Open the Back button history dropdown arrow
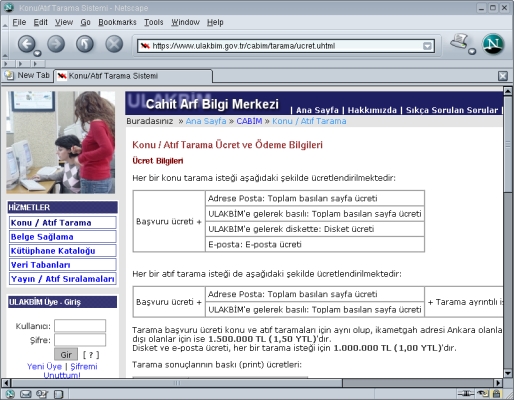 coord(37,53)
